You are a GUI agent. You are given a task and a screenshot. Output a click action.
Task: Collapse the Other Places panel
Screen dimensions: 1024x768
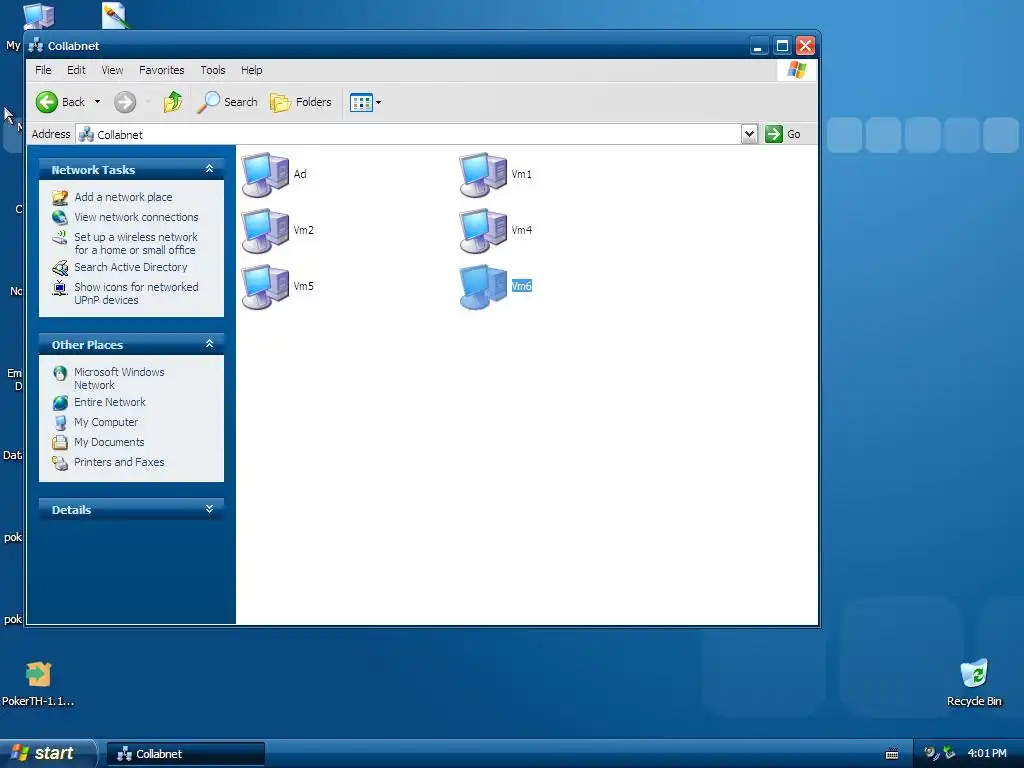point(209,344)
